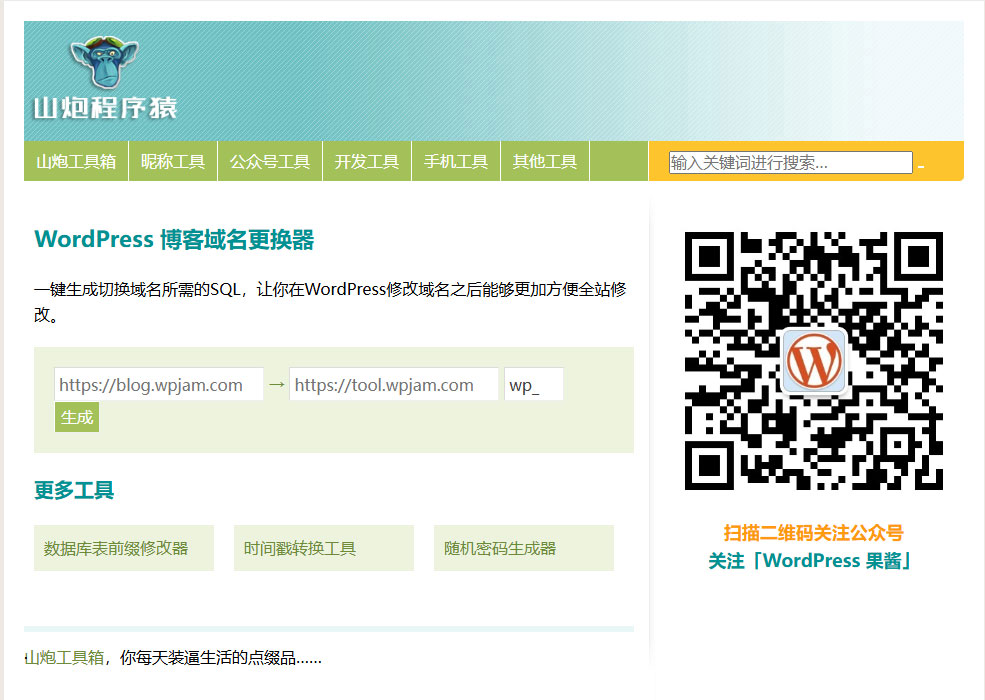Open the 昵称工具 menu item

(172, 161)
